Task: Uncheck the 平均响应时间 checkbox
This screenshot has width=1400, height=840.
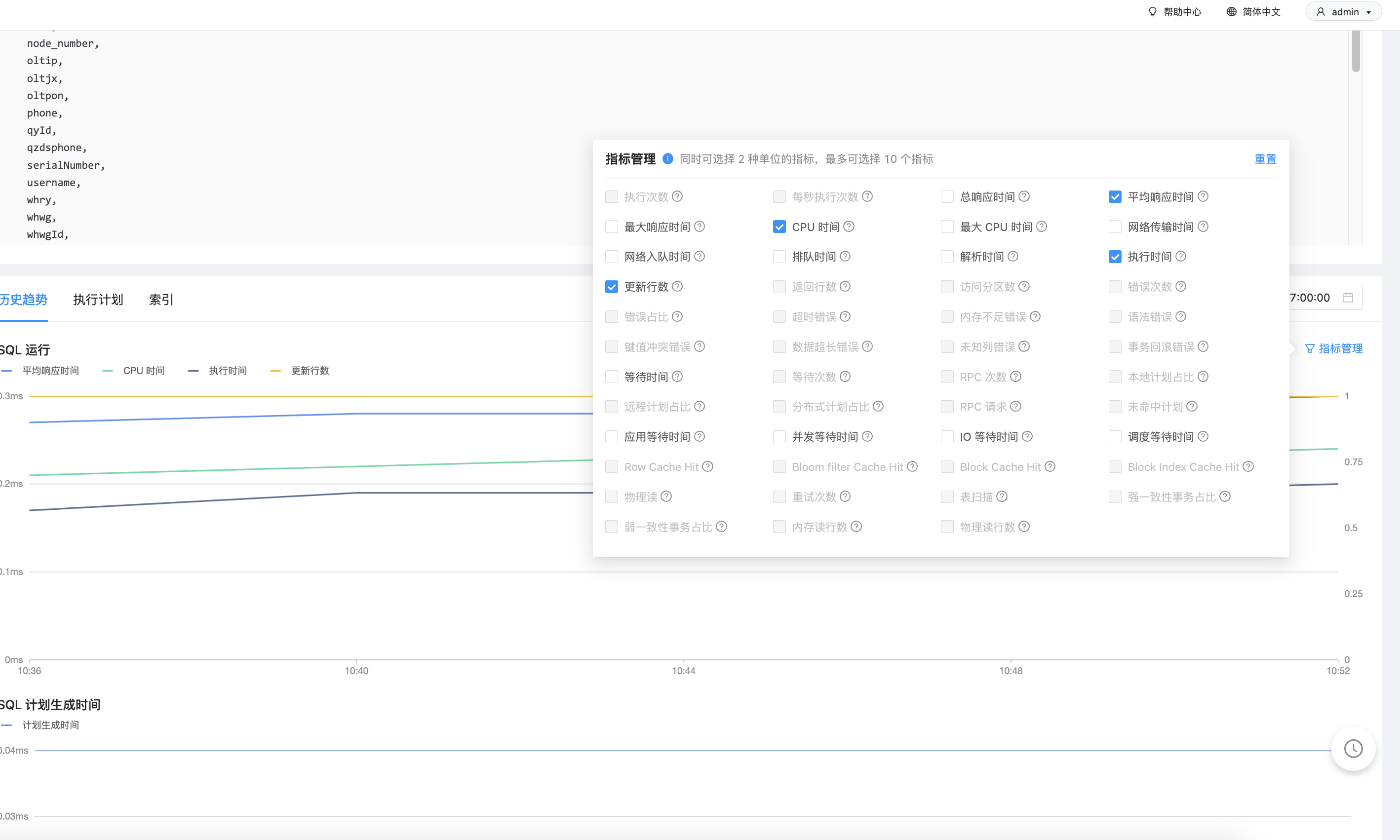Action: click(1115, 196)
